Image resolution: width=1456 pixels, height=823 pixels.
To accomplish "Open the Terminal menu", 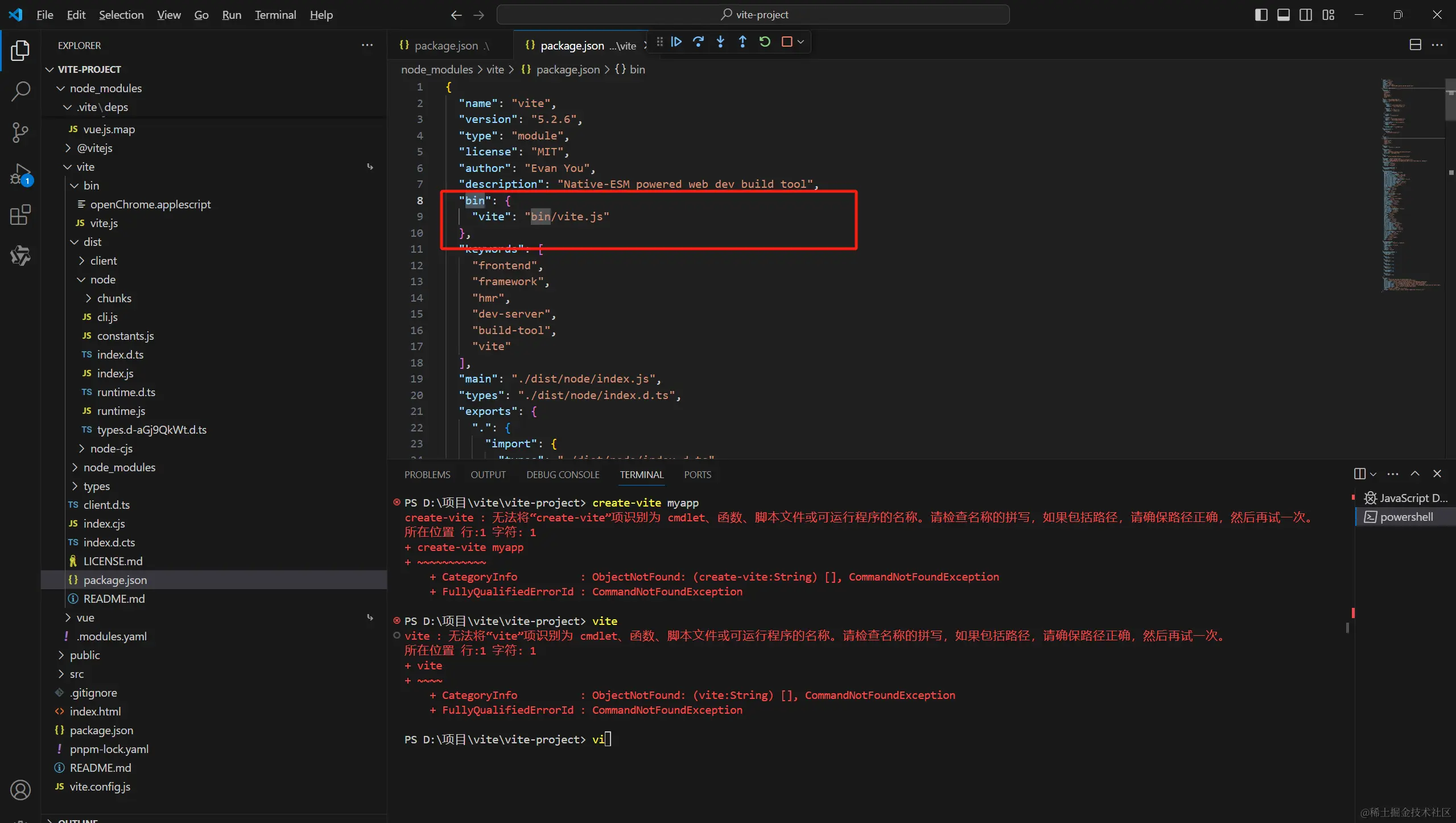I will click(275, 15).
